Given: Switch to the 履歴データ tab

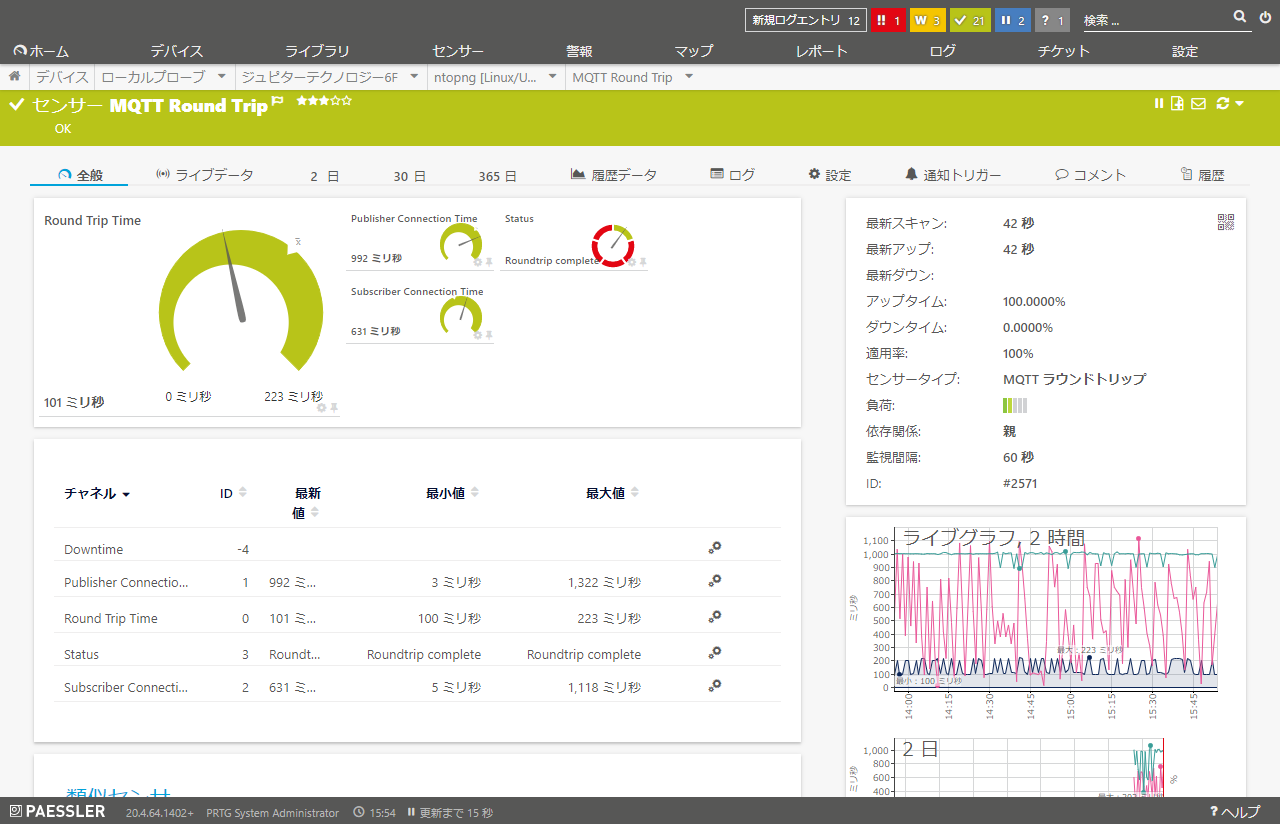Looking at the screenshot, I should (x=614, y=175).
